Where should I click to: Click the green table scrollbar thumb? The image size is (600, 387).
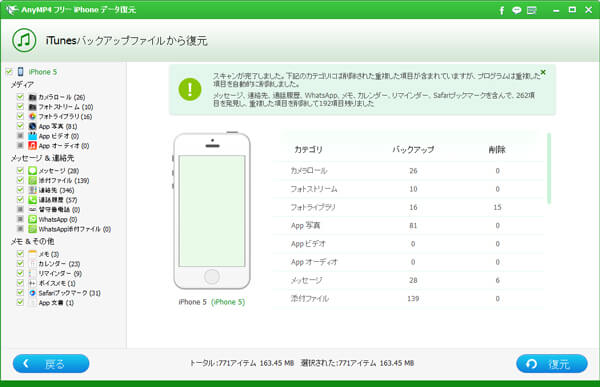pos(549,168)
